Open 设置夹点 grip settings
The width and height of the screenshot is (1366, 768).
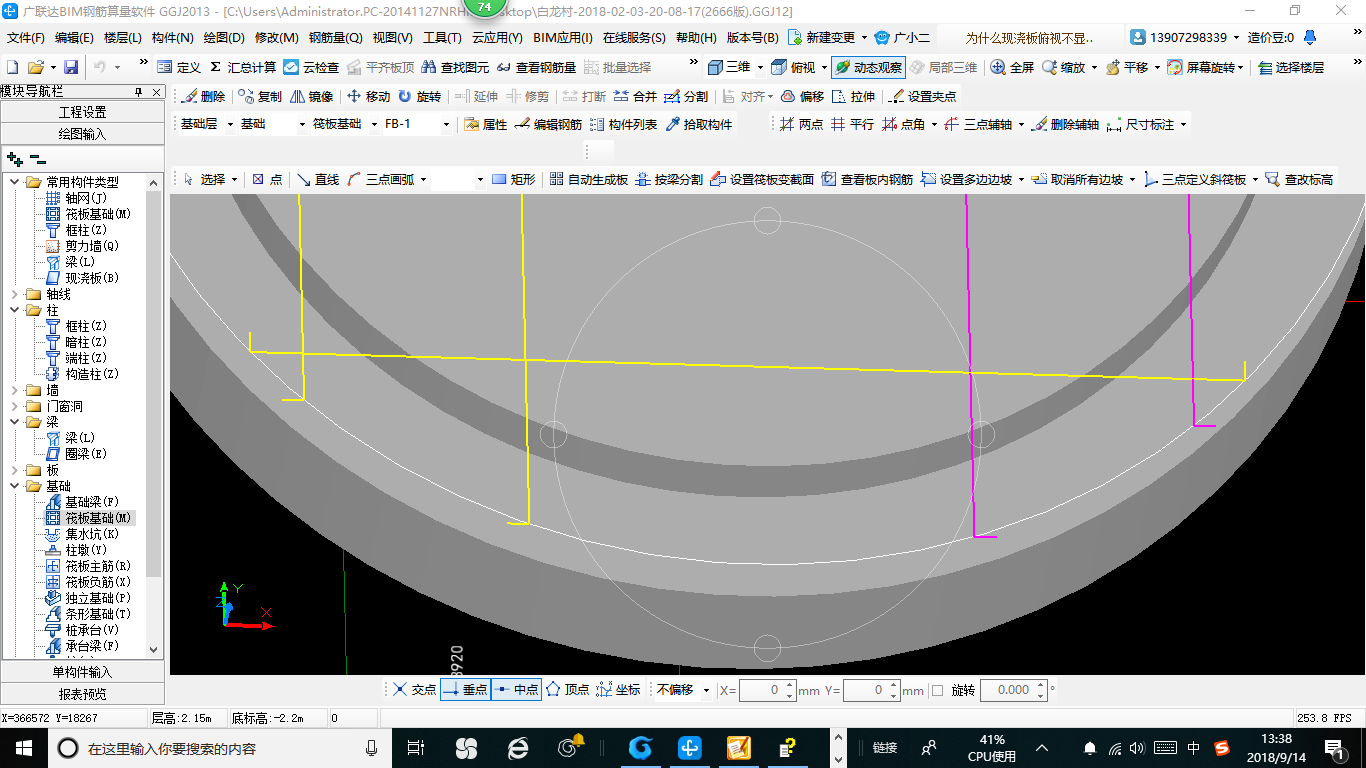[x=923, y=97]
